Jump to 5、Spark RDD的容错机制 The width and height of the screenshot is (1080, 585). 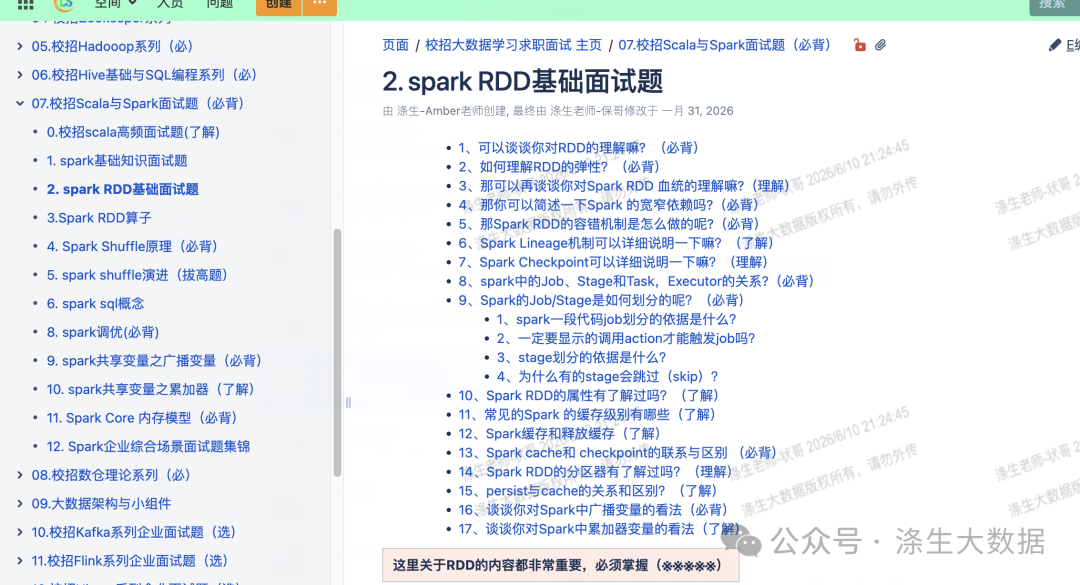[x=609, y=224]
